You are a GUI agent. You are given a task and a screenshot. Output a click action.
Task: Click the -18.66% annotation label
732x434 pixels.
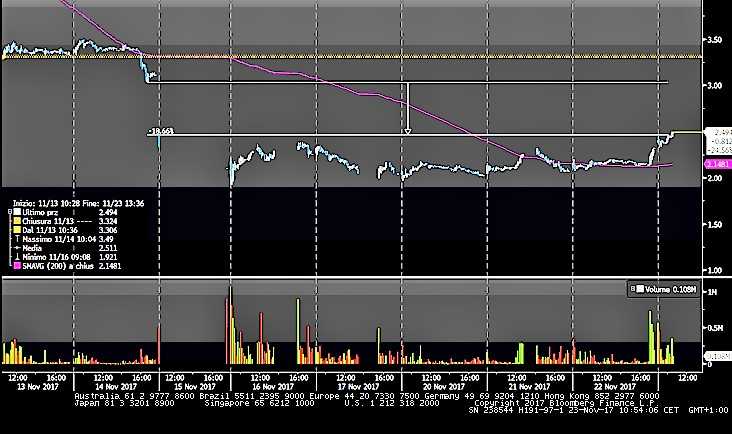coord(161,132)
